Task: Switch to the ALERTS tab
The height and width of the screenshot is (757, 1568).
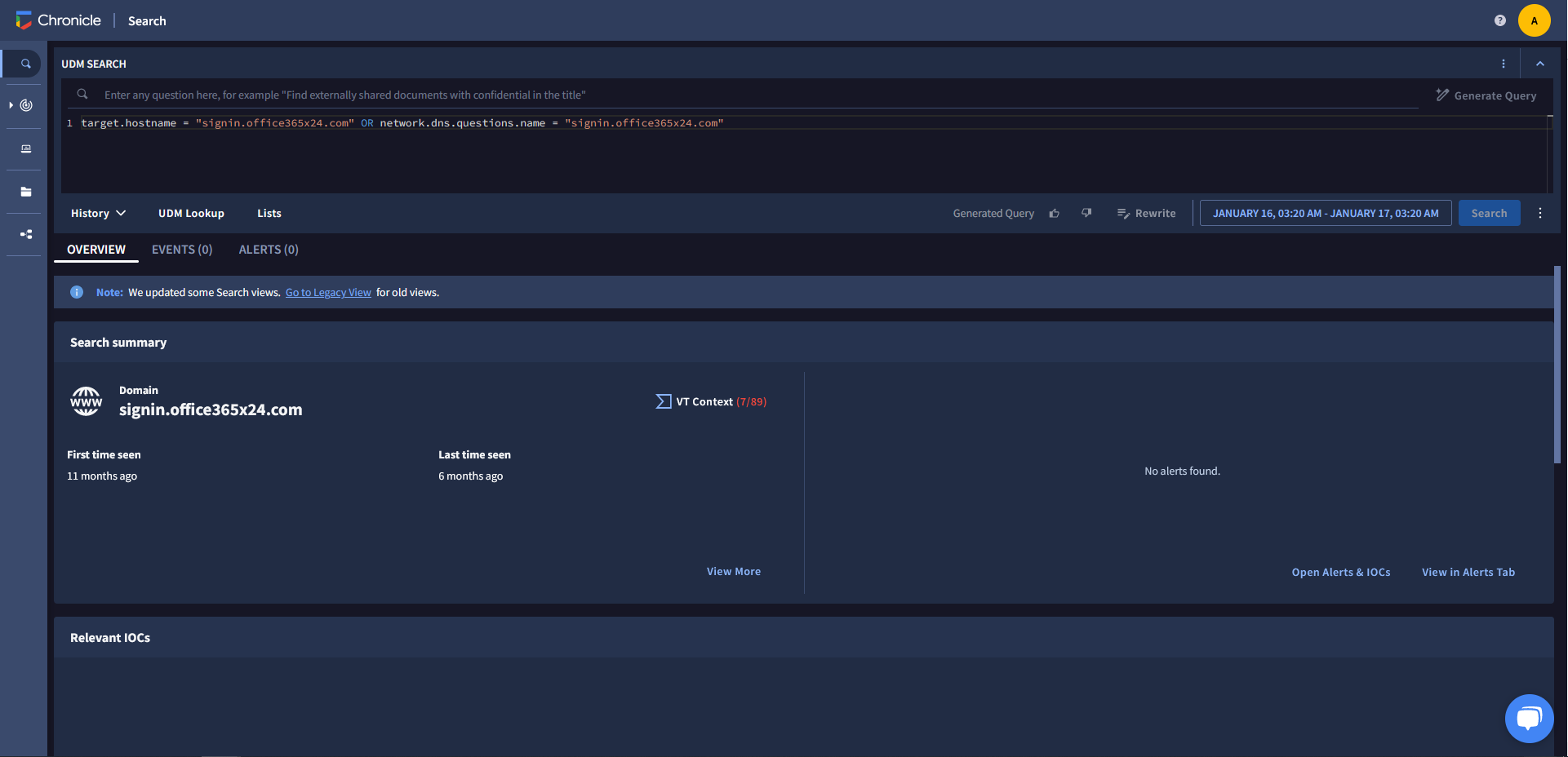Action: pos(269,250)
